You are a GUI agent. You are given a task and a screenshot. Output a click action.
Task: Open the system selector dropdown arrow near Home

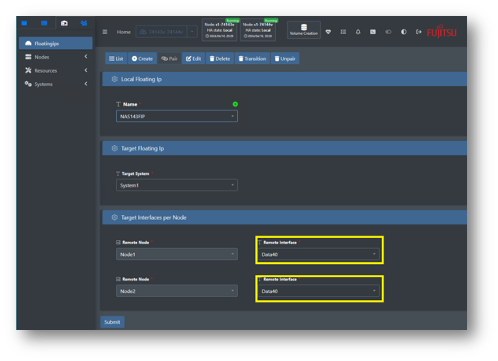tap(192, 32)
